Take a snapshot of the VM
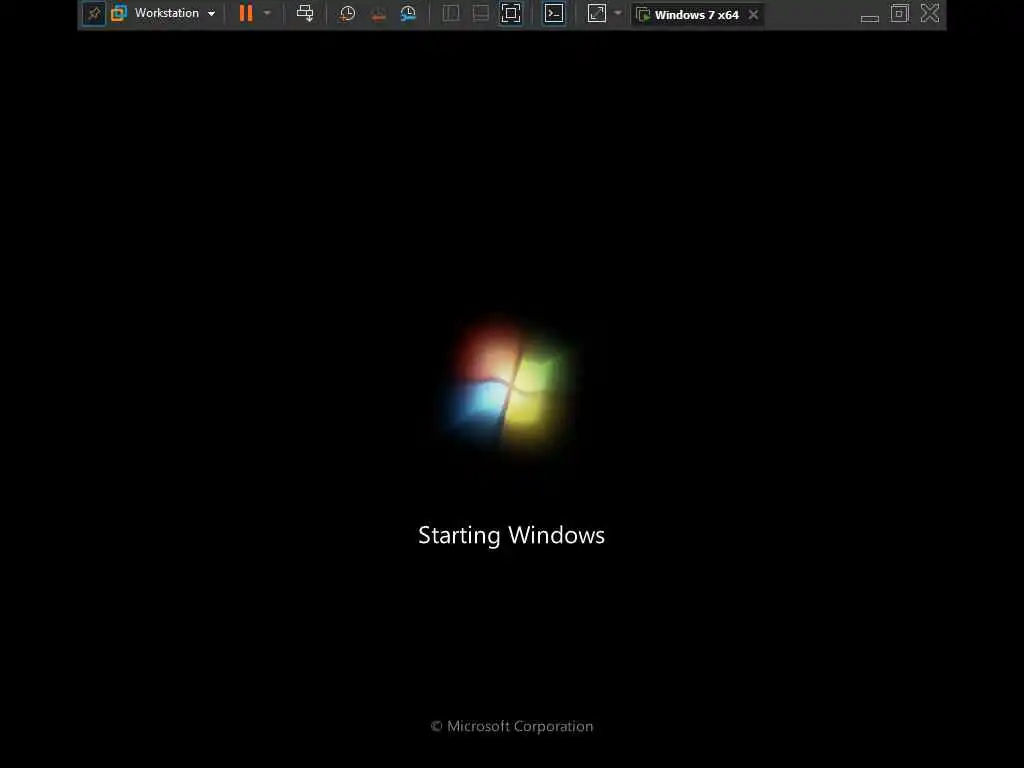This screenshot has height=768, width=1024. (x=347, y=14)
